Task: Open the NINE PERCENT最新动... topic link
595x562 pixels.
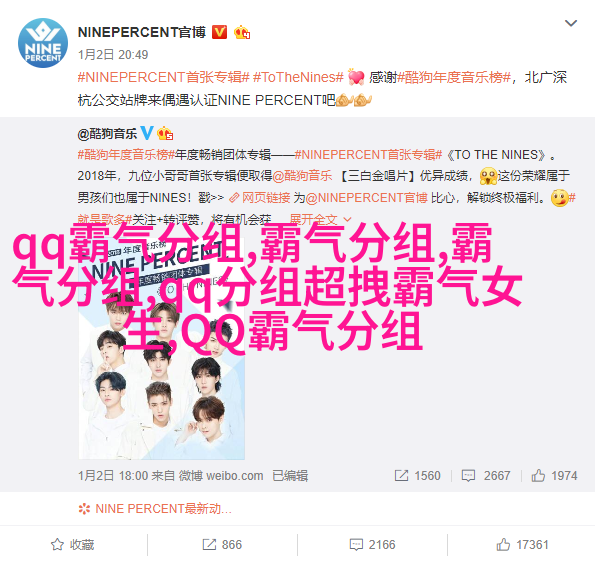Action: click(155, 508)
